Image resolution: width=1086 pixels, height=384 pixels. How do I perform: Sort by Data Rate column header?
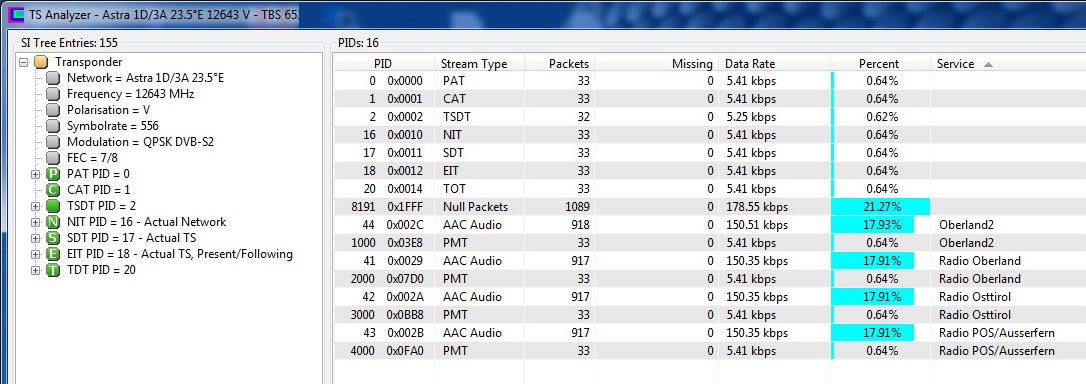(x=774, y=64)
